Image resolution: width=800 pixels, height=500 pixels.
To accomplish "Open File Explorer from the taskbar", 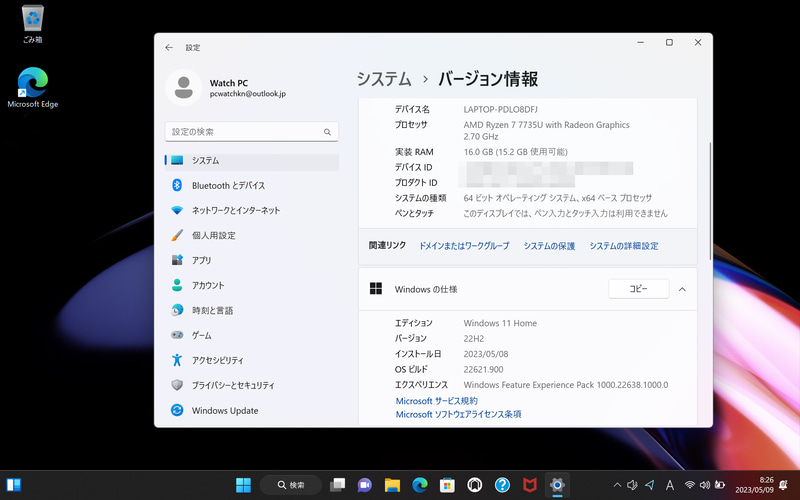I will 392,485.
